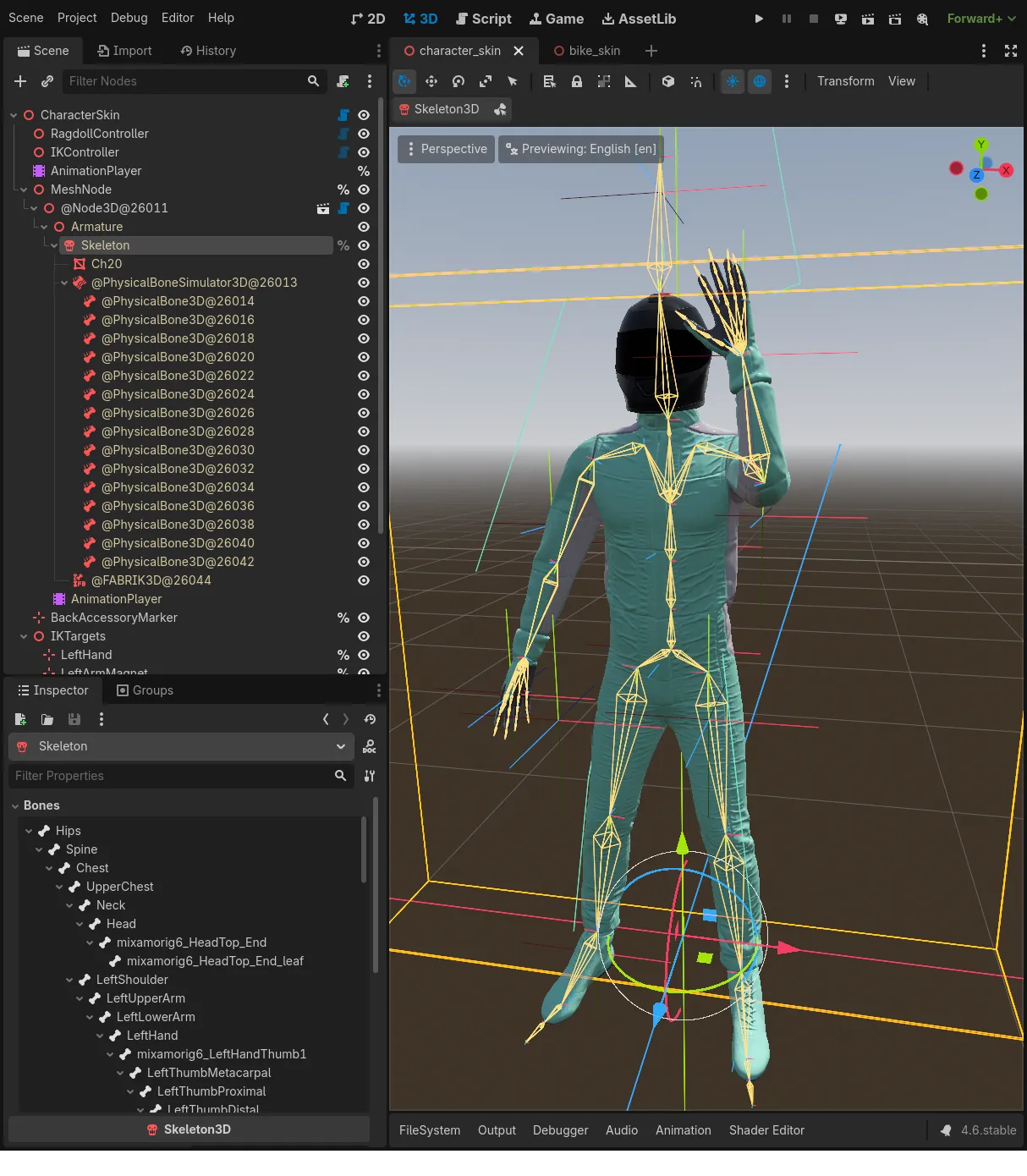Load resource with Inspector folder icon
Viewport: 1027px width, 1176px height.
pos(47,719)
